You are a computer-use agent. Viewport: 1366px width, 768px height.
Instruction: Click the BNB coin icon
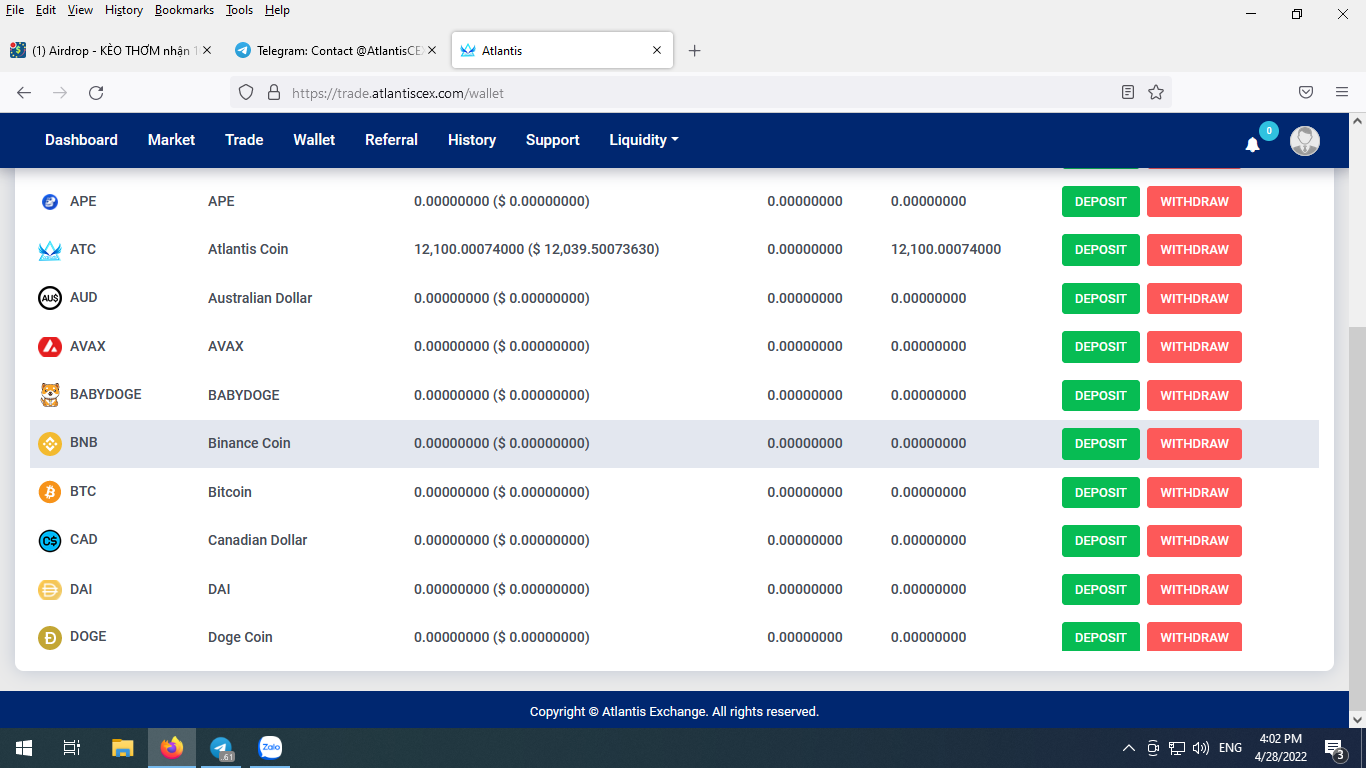point(50,444)
